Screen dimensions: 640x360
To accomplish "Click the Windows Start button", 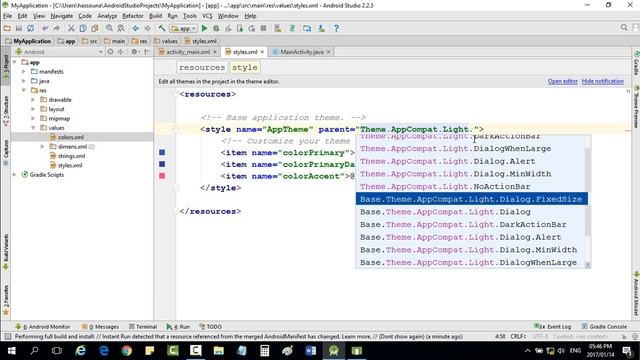I will (11, 351).
